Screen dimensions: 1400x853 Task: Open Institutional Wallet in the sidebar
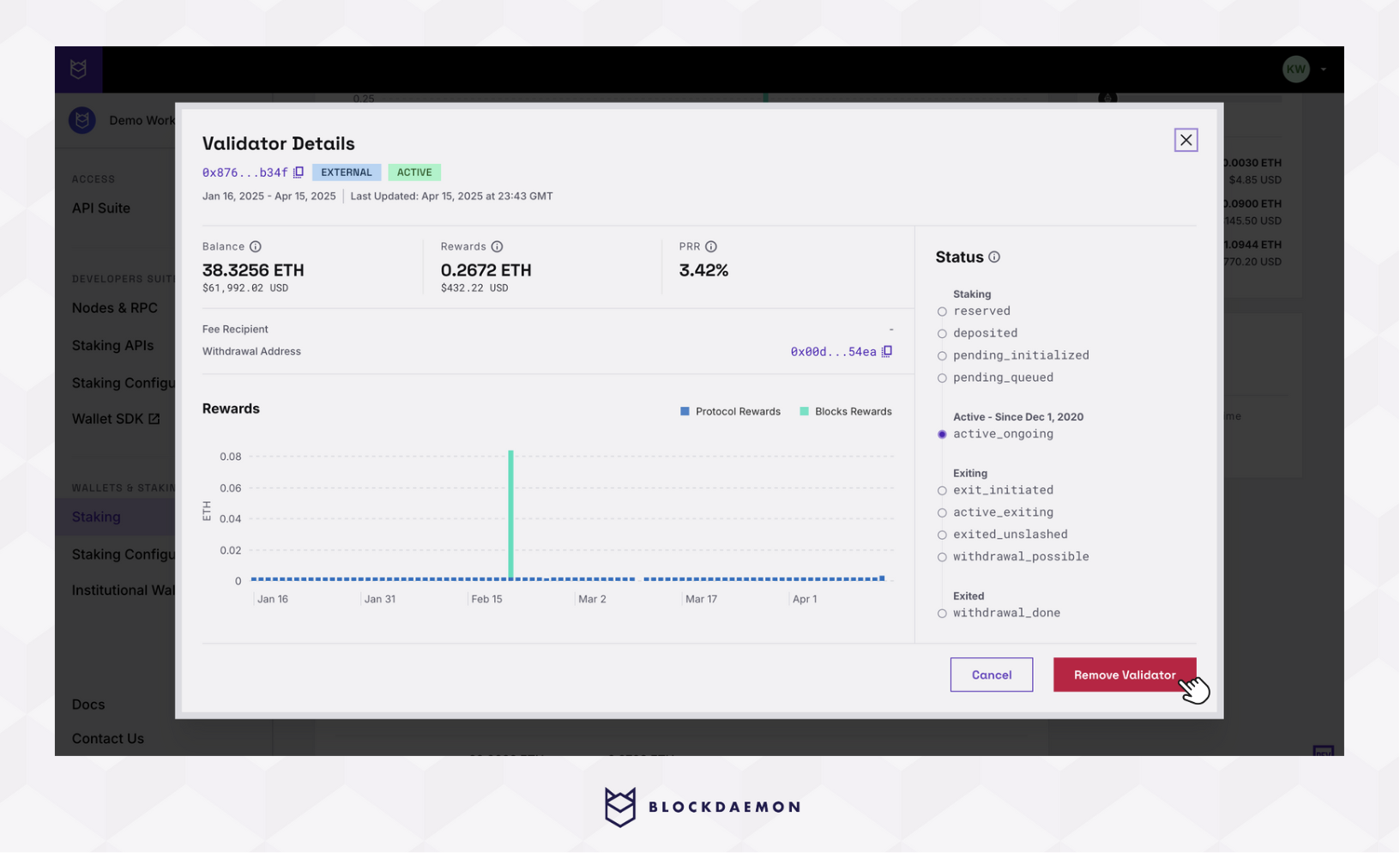124,590
